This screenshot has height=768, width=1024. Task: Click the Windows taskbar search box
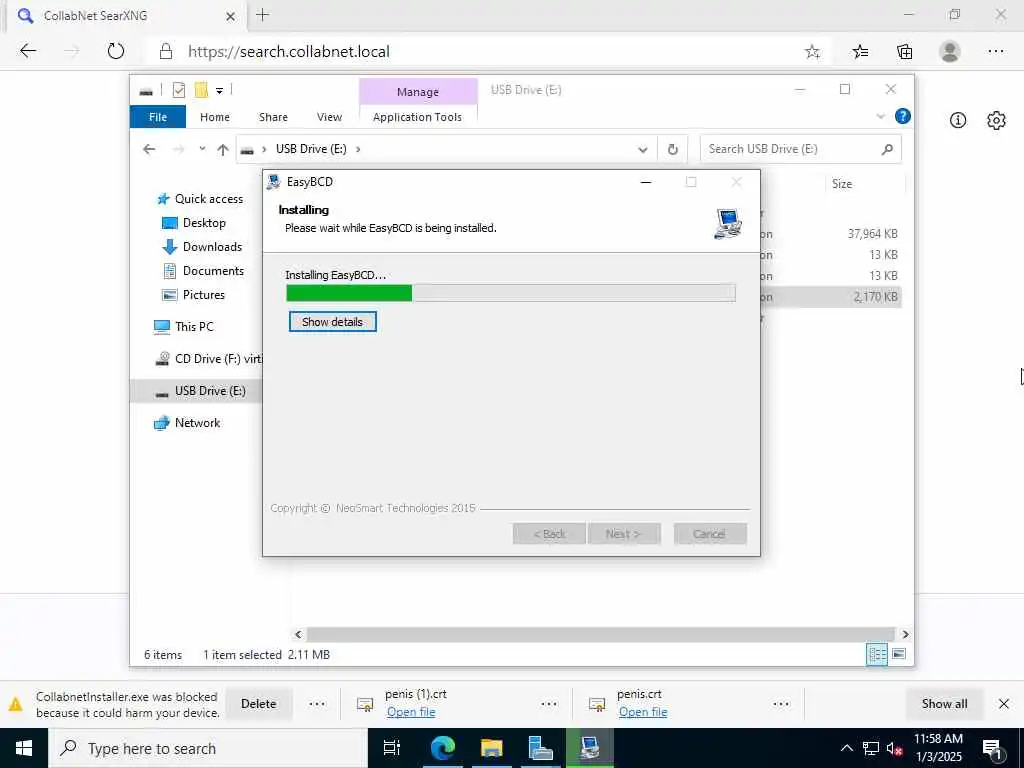(208, 748)
